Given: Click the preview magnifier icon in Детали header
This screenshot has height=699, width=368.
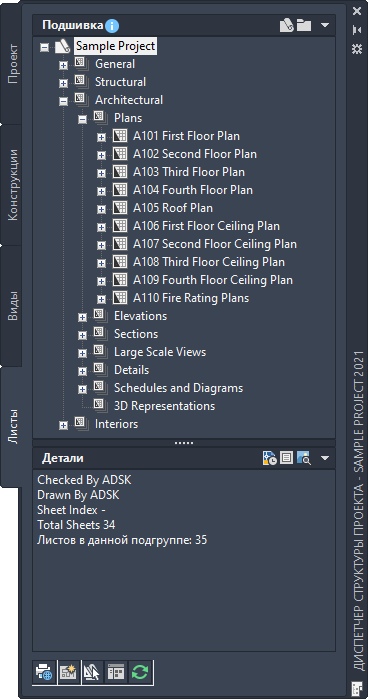Looking at the screenshot, I should coord(303,458).
